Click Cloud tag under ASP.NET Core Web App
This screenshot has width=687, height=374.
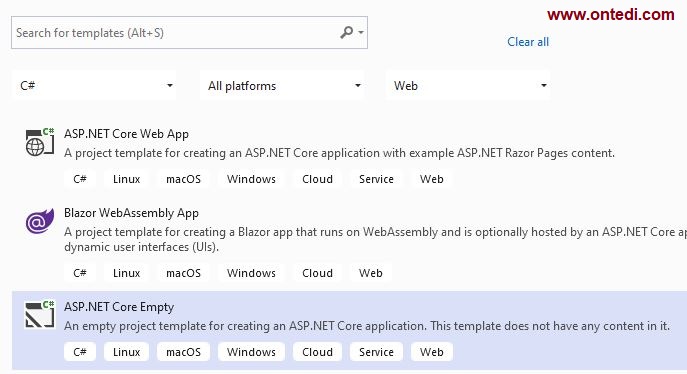coord(317,179)
